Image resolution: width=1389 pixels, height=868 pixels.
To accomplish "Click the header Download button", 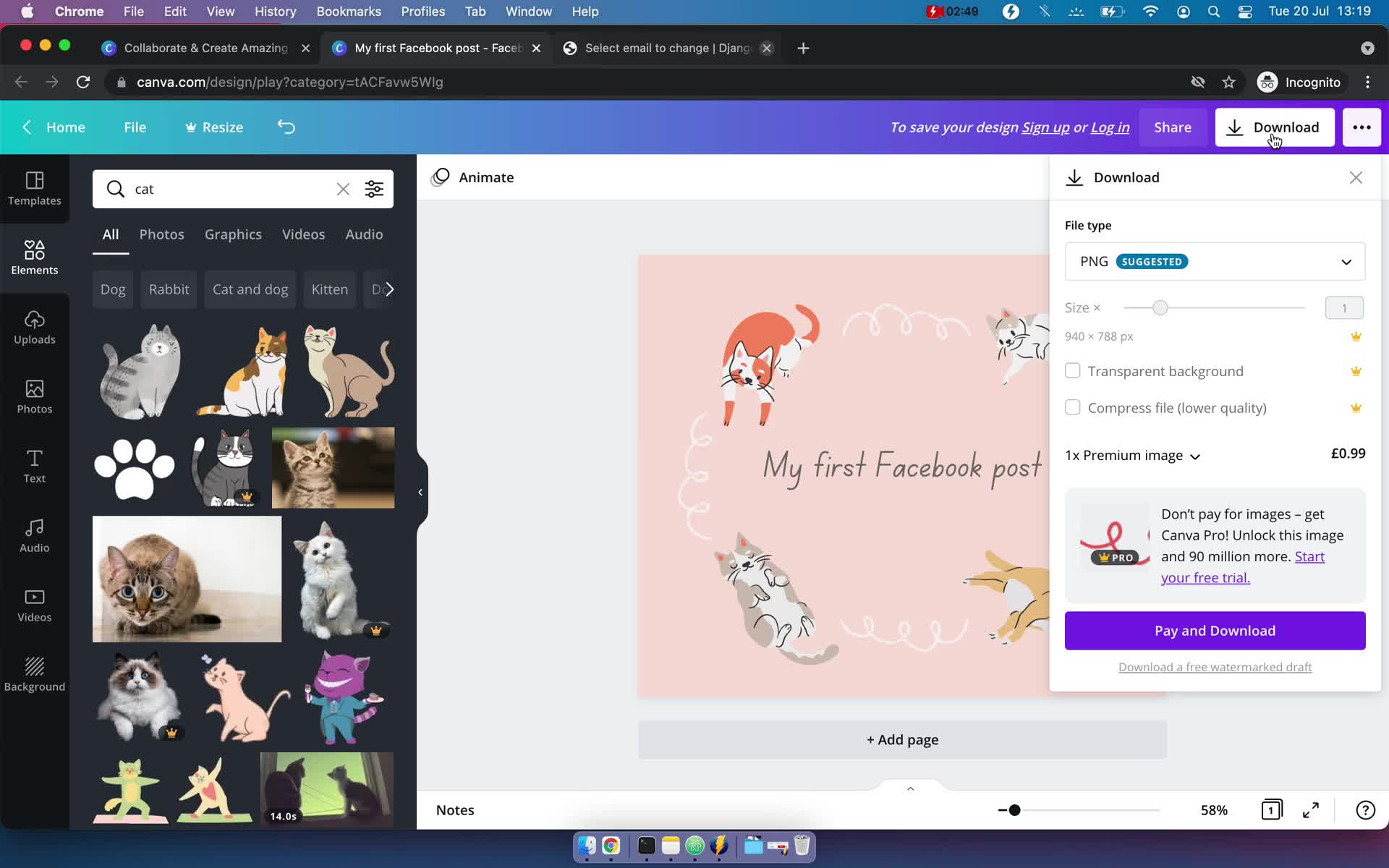I will pos(1274,127).
